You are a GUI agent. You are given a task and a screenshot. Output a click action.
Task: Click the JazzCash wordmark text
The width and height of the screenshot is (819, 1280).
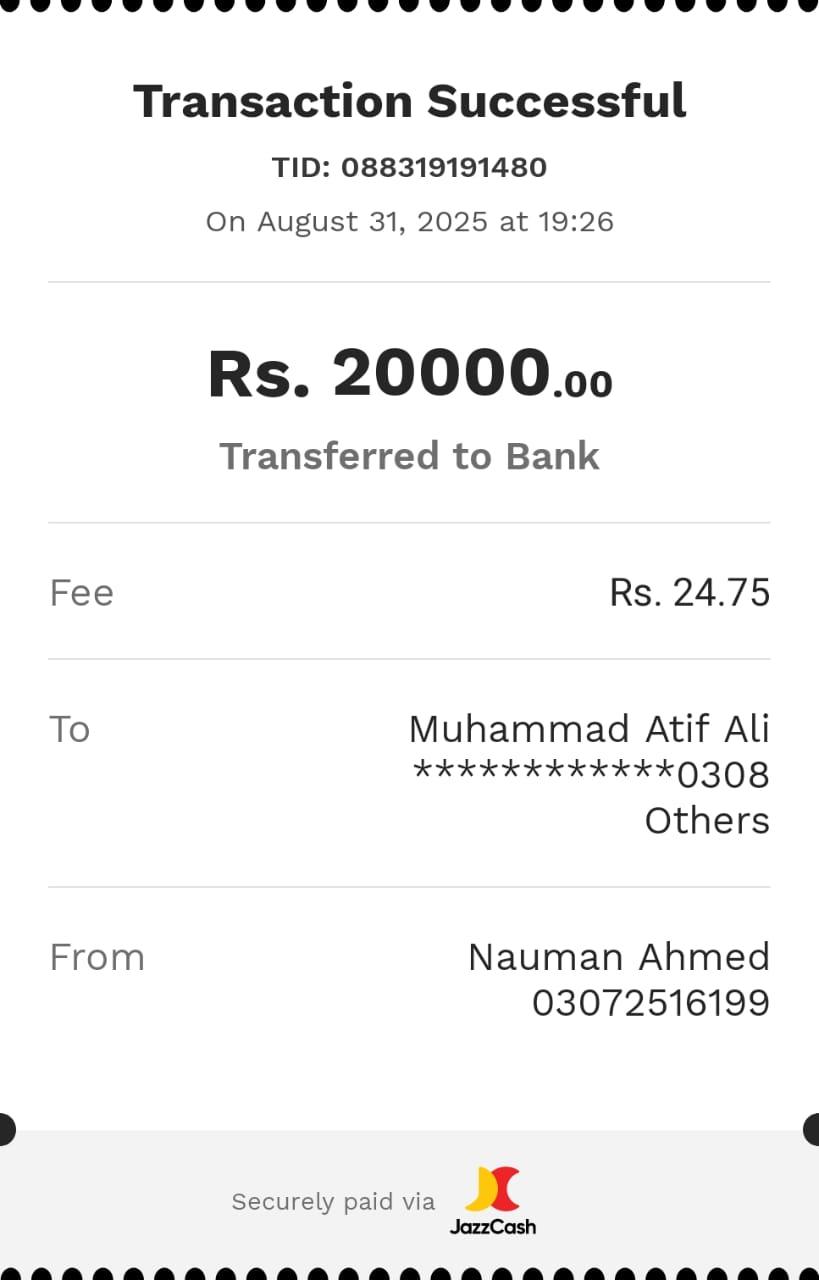493,1226
